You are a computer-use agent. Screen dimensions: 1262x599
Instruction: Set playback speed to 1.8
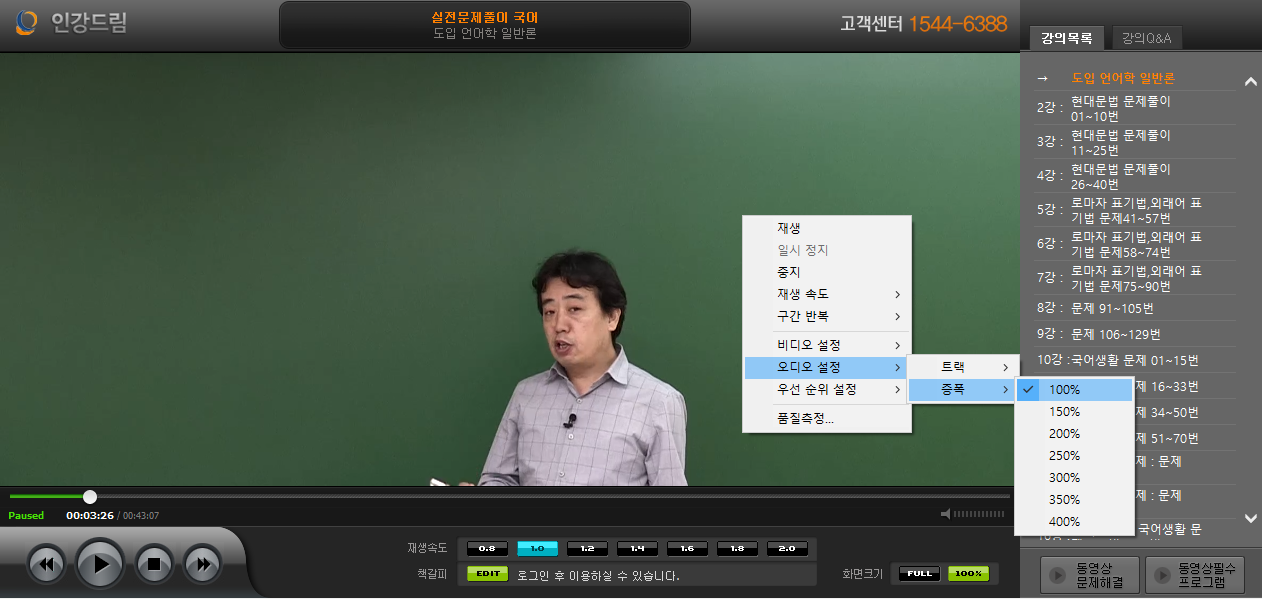coord(737,548)
